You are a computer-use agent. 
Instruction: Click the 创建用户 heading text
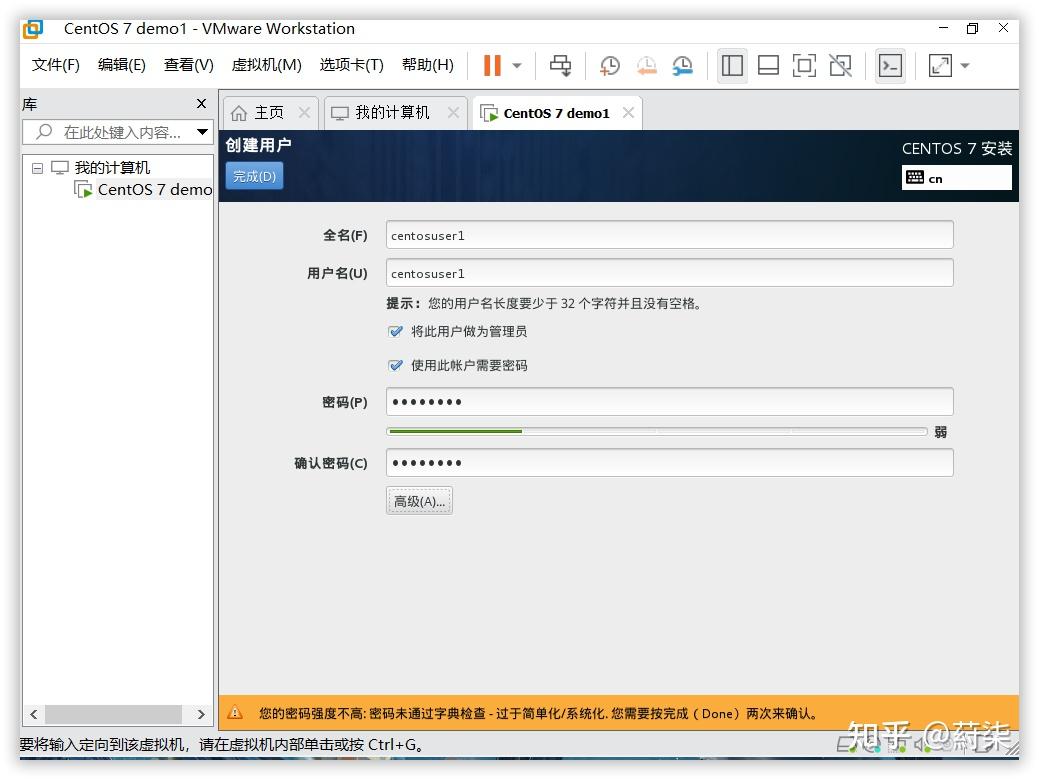(258, 144)
